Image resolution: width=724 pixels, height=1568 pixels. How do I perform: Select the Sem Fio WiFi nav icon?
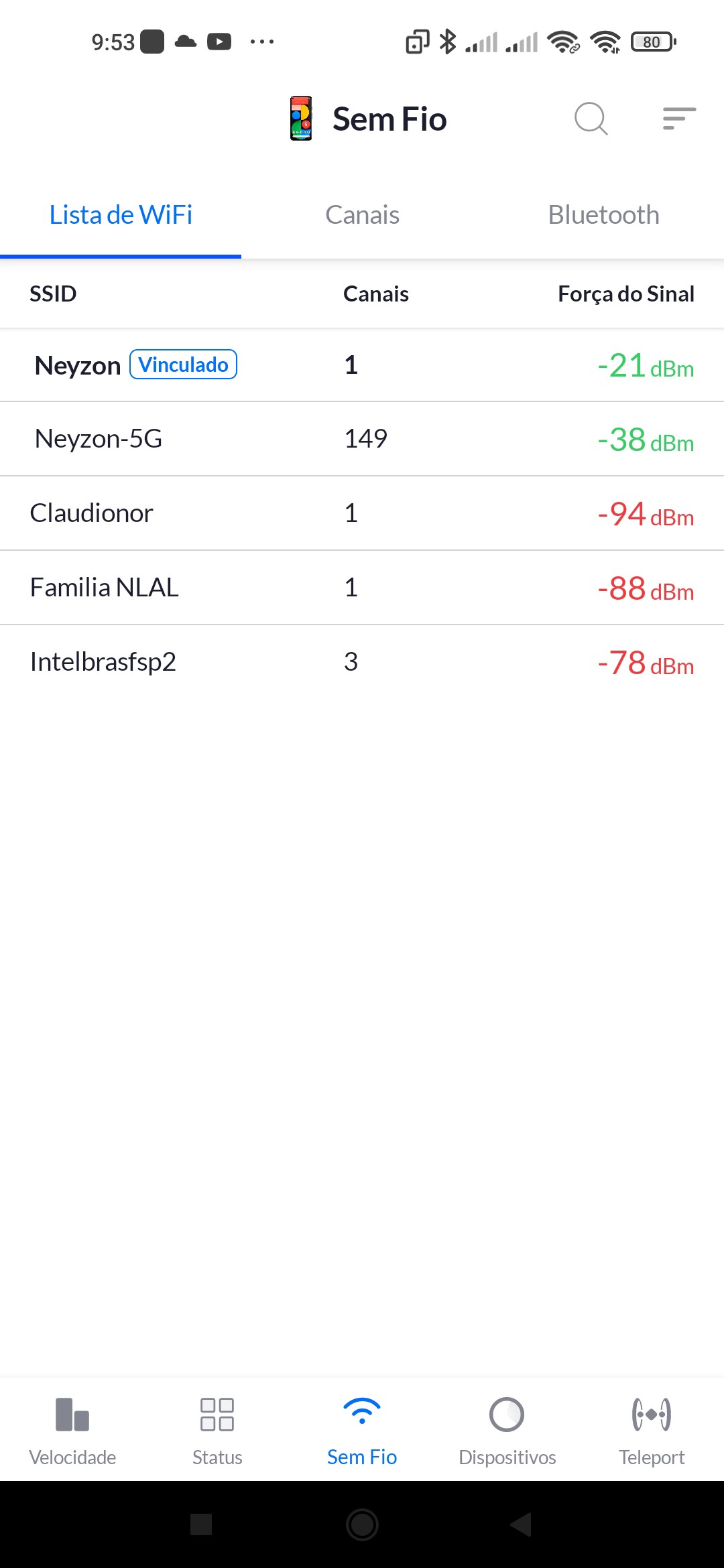click(362, 1412)
